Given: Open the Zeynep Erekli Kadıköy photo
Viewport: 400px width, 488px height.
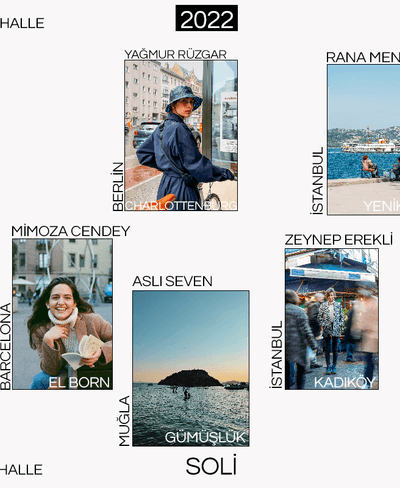Looking at the screenshot, I should click(x=332, y=319).
